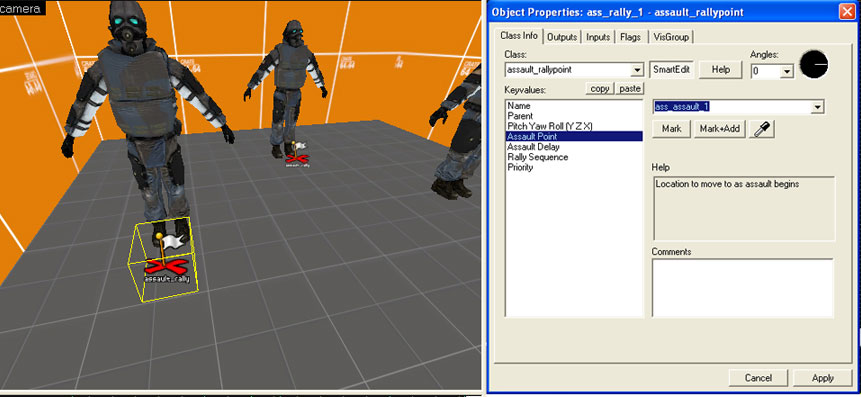Click the assault_rallypoint class field
This screenshot has width=861, height=397.
(x=568, y=70)
